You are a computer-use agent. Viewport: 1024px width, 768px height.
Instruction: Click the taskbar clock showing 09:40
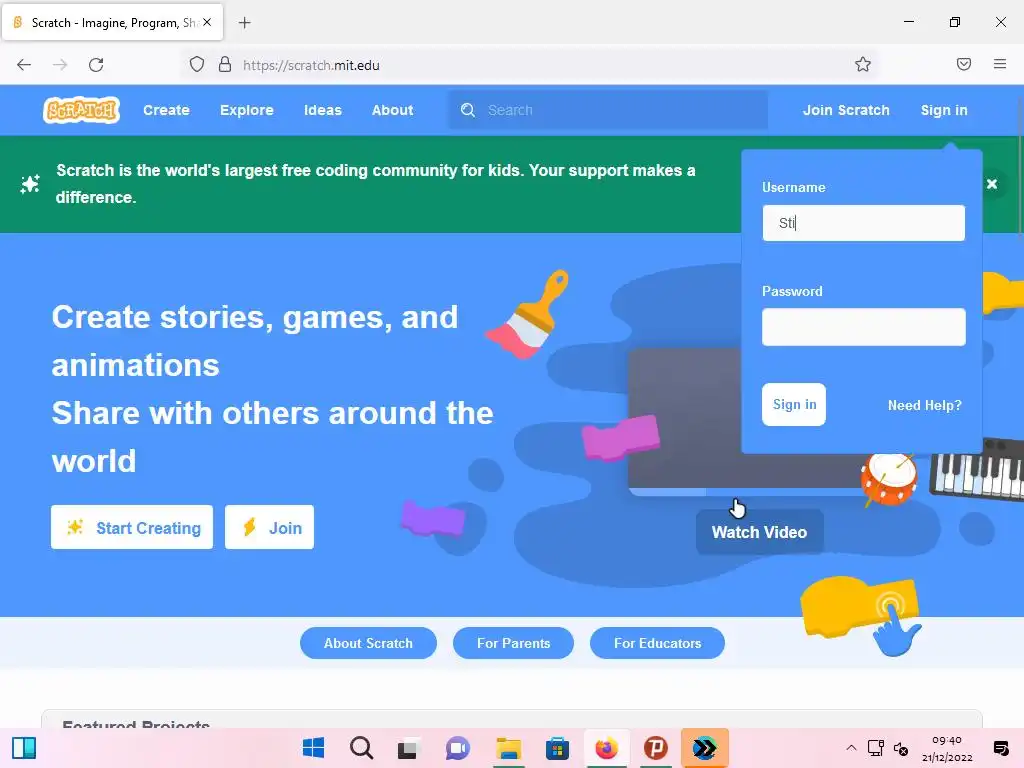click(x=947, y=748)
